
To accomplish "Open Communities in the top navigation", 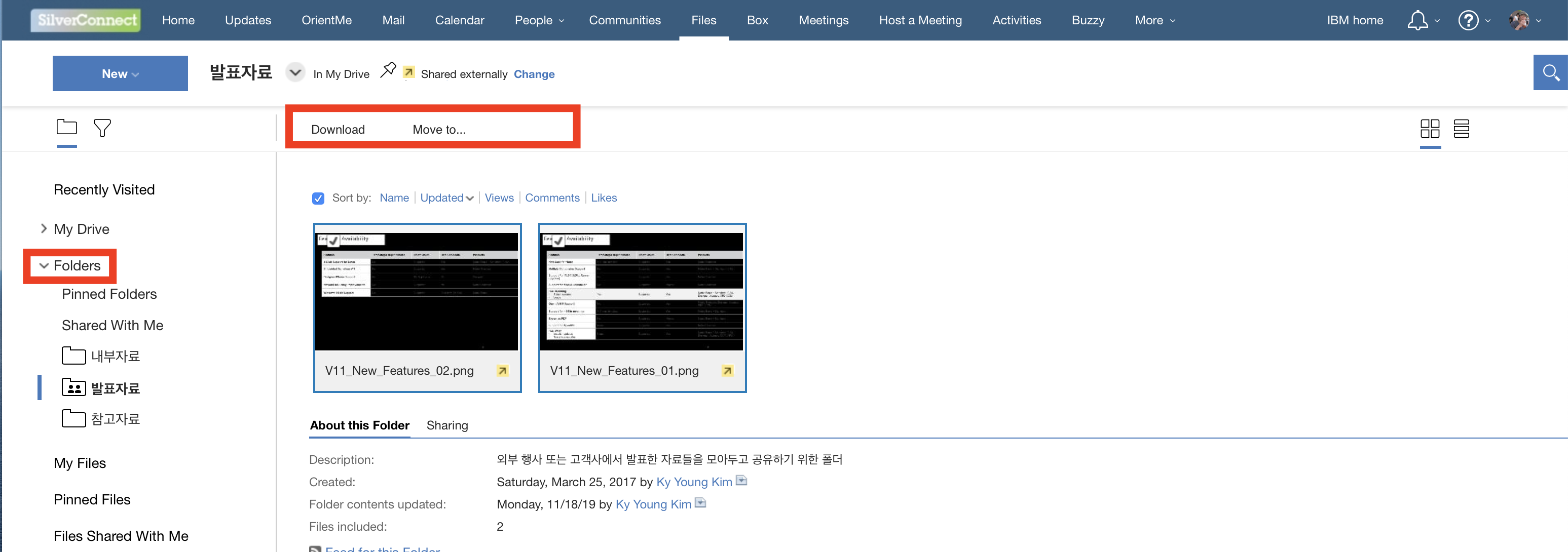I will (x=624, y=20).
